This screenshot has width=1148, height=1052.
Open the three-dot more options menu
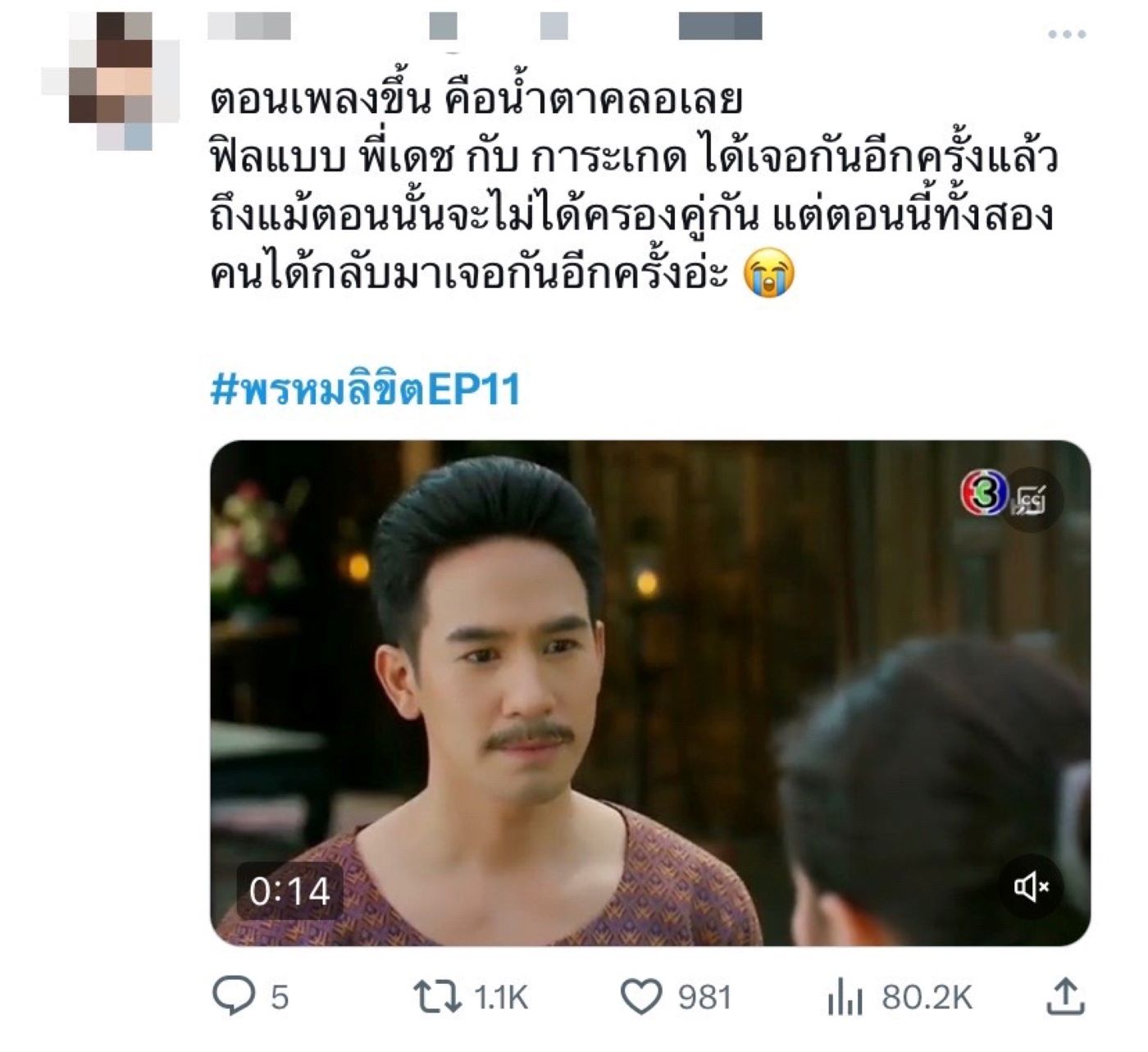click(x=1067, y=34)
